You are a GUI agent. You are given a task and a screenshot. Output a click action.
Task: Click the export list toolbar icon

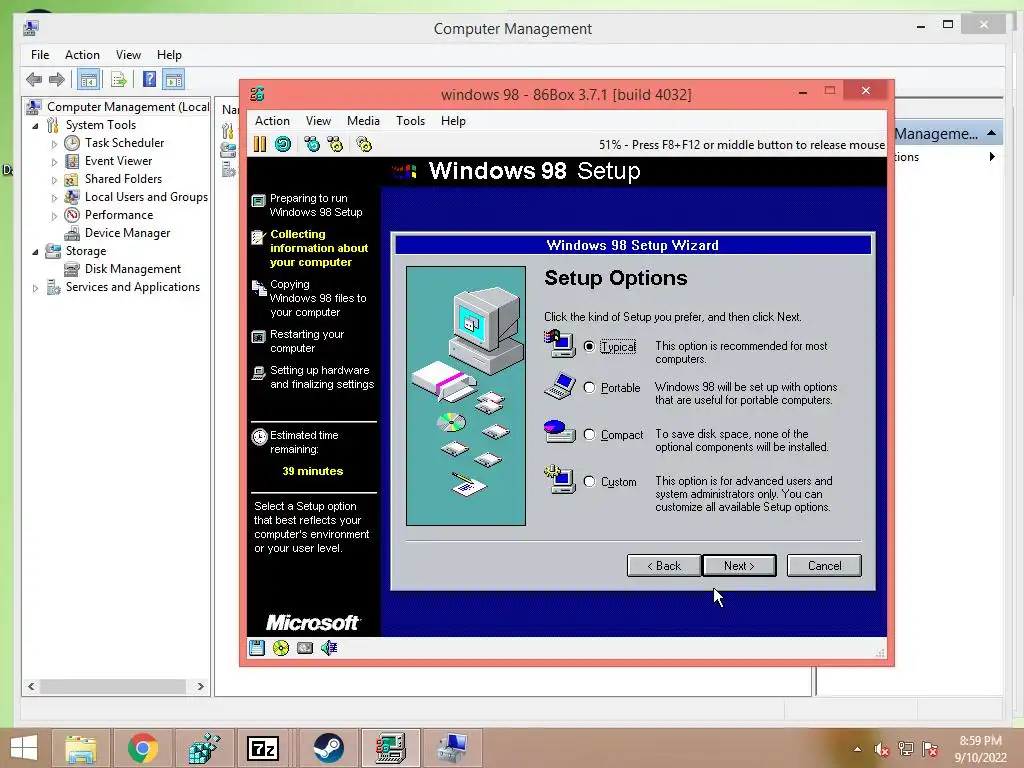click(x=119, y=80)
